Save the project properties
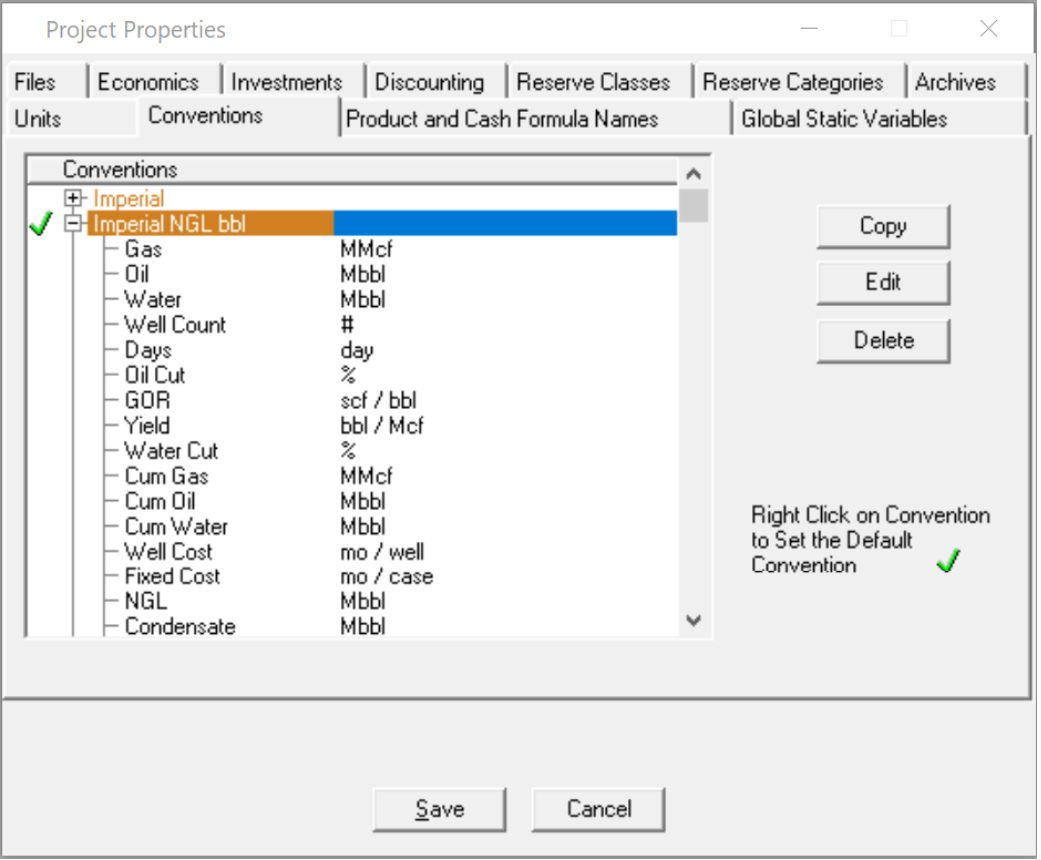The width and height of the screenshot is (1041, 860). [439, 809]
